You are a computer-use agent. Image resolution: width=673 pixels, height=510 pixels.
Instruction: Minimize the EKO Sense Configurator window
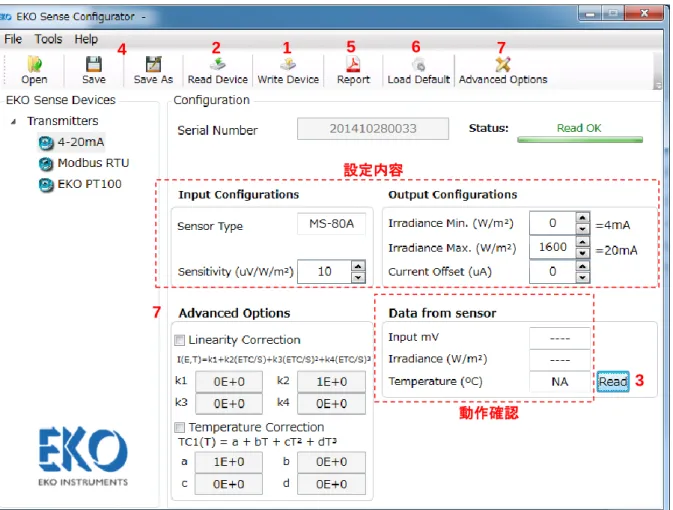[590, 14]
